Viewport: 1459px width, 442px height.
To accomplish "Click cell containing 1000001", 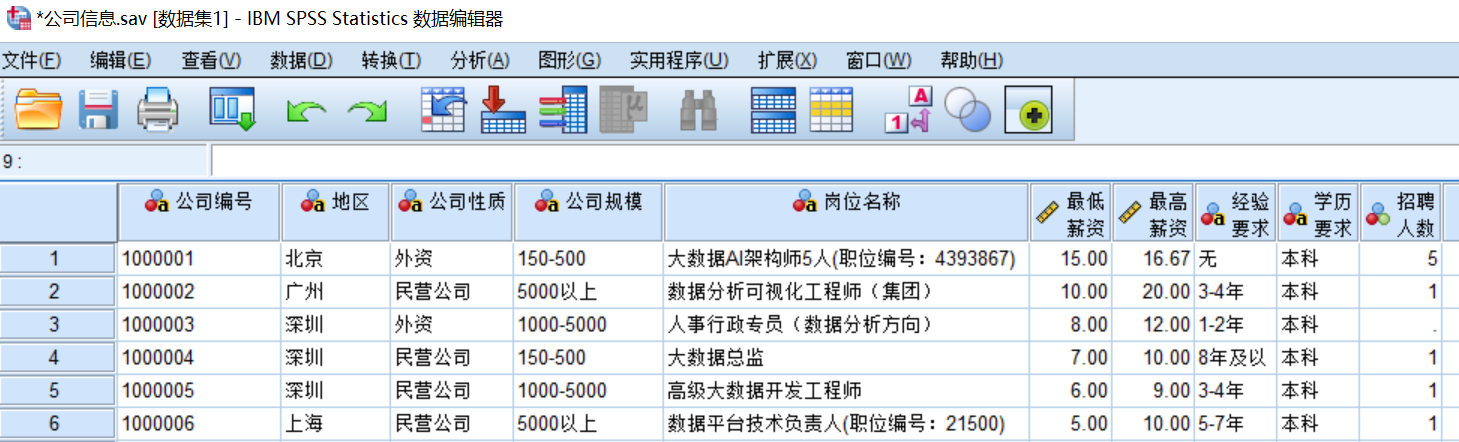I will (x=199, y=259).
